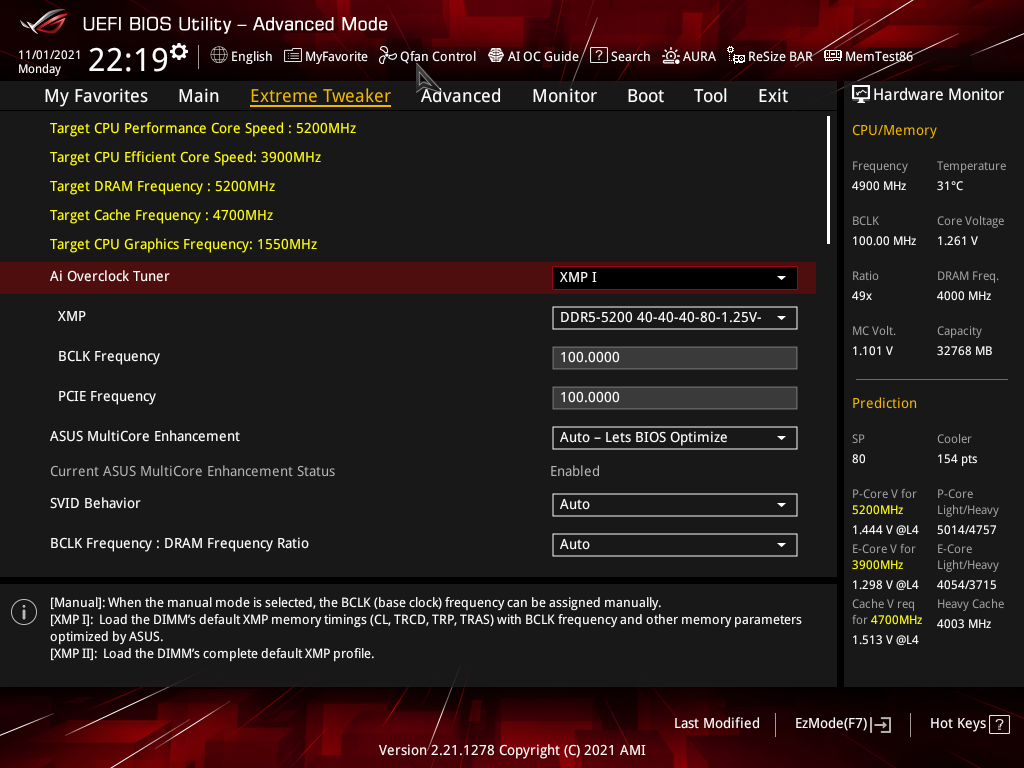
Task: Click the CPU/Memory section heading
Action: pos(894,131)
